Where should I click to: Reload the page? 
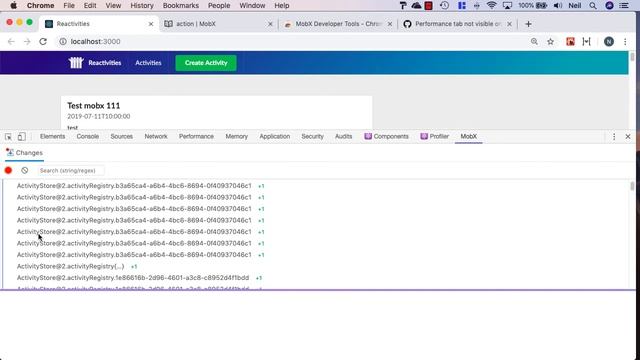[x=43, y=42]
